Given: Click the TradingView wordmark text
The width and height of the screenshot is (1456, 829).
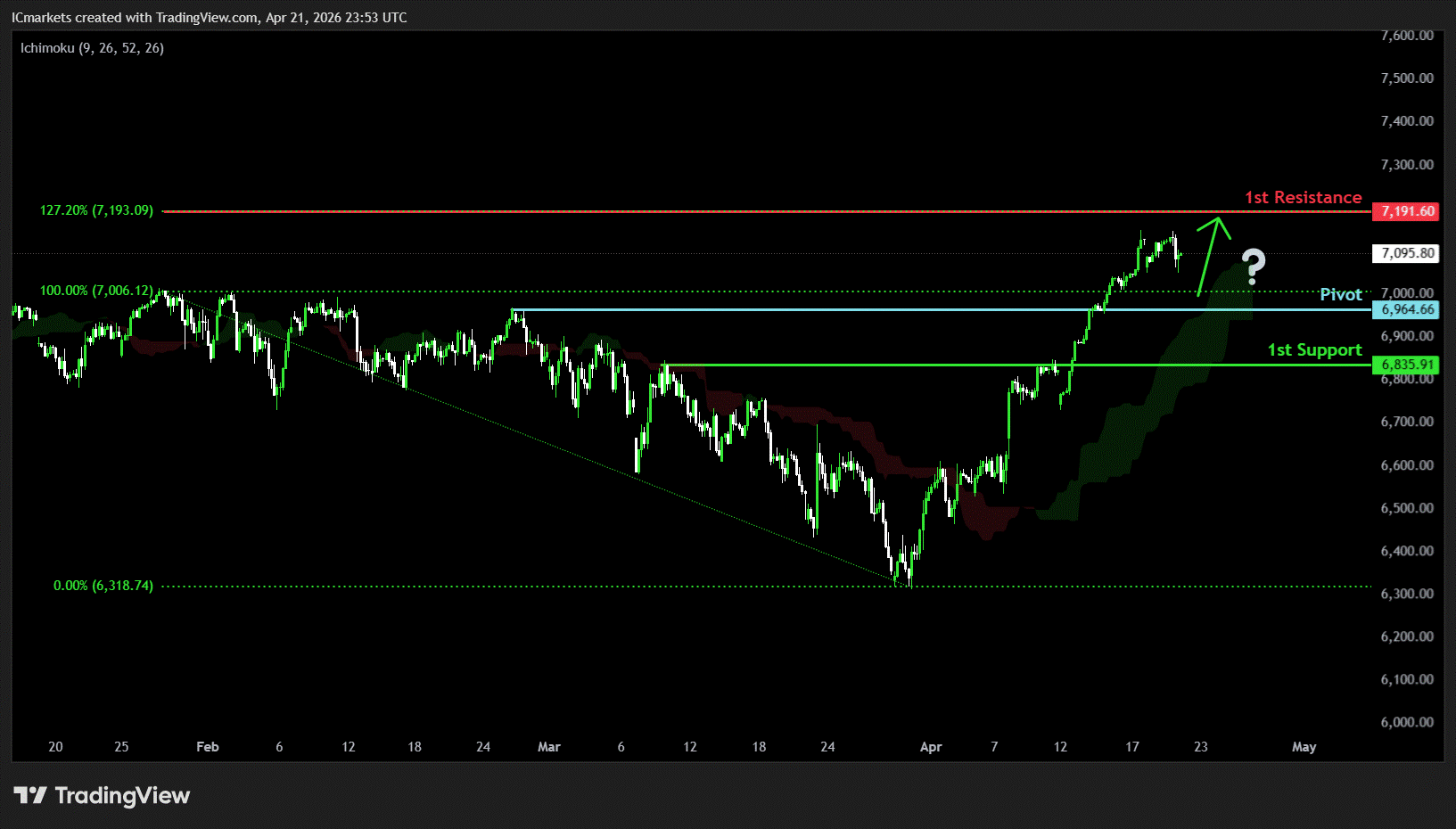Looking at the screenshot, I should (122, 795).
